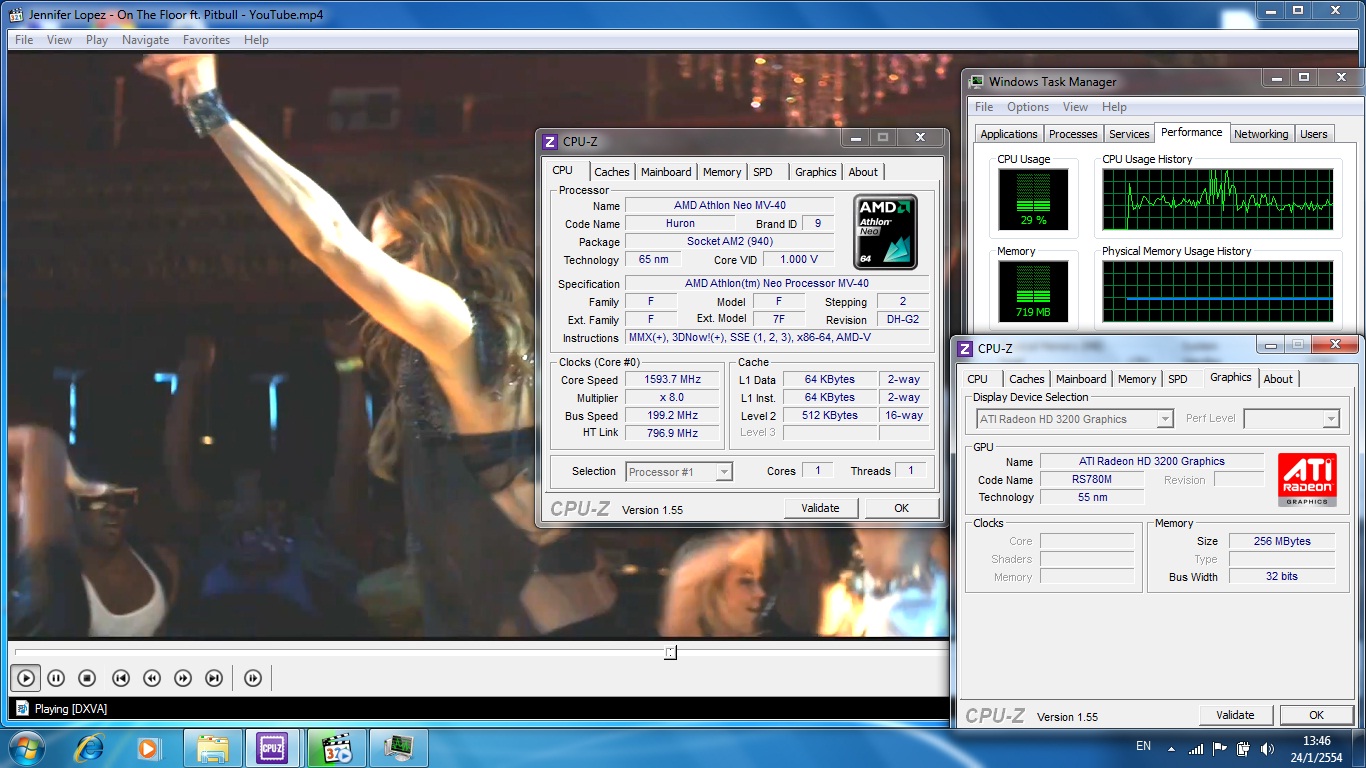Click the Validate button in CPU tab window

(820, 508)
